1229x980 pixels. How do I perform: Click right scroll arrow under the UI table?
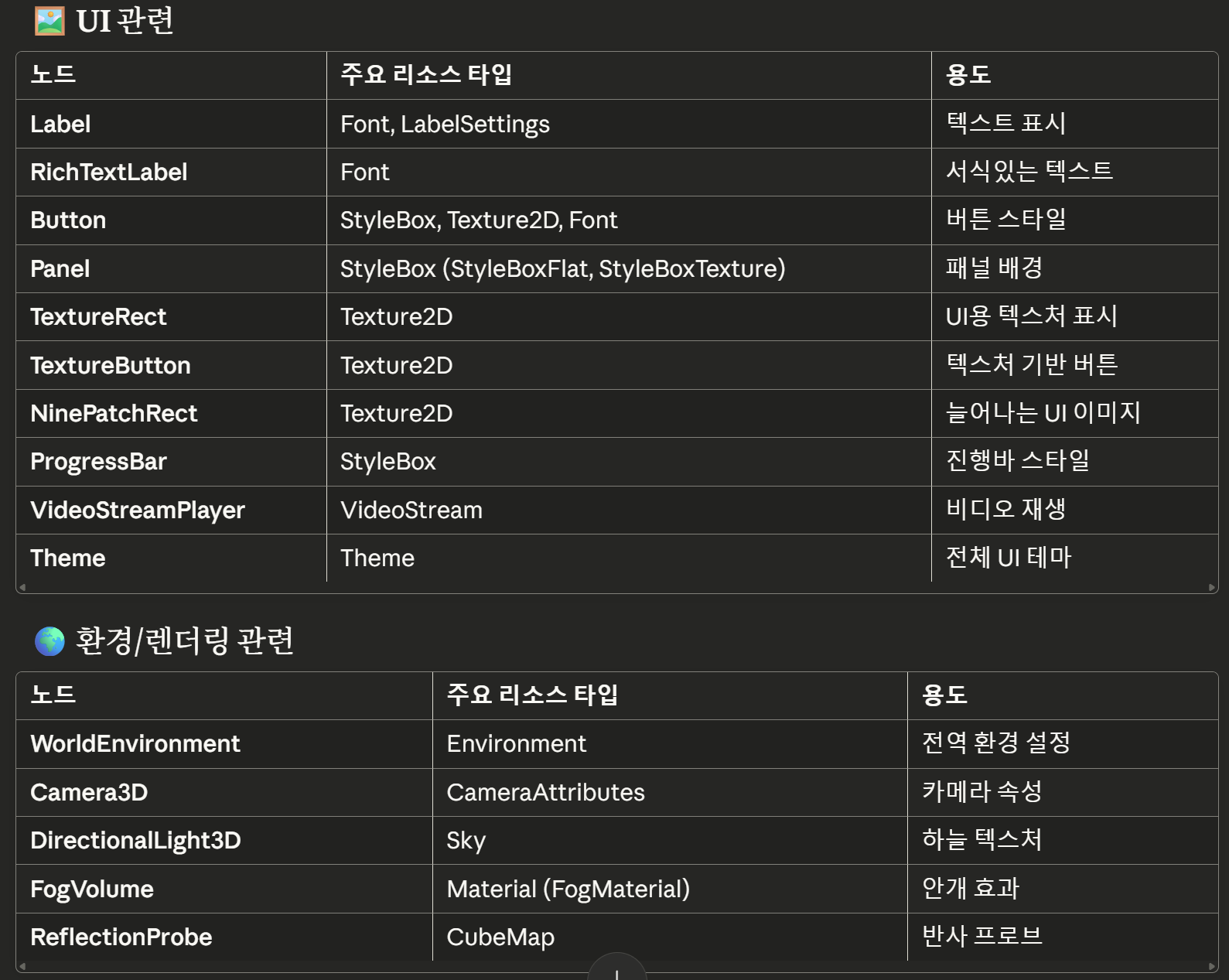click(x=1211, y=587)
